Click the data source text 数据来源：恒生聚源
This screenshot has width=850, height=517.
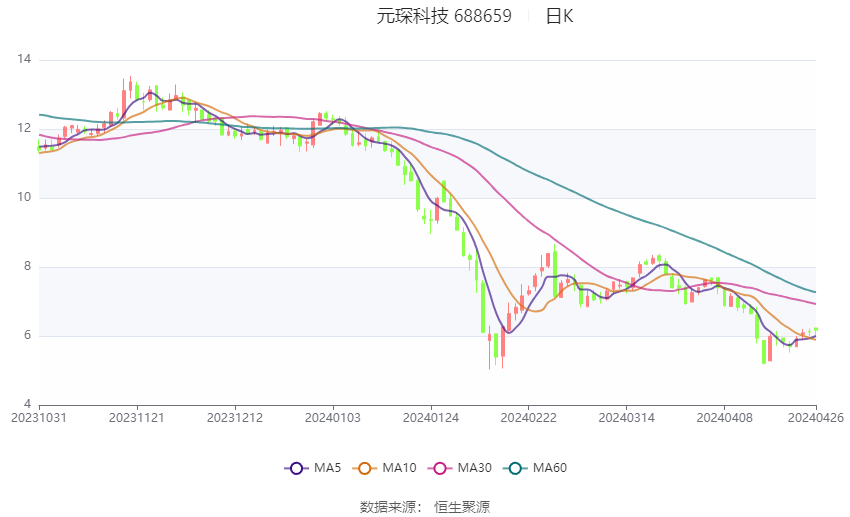(x=425, y=507)
